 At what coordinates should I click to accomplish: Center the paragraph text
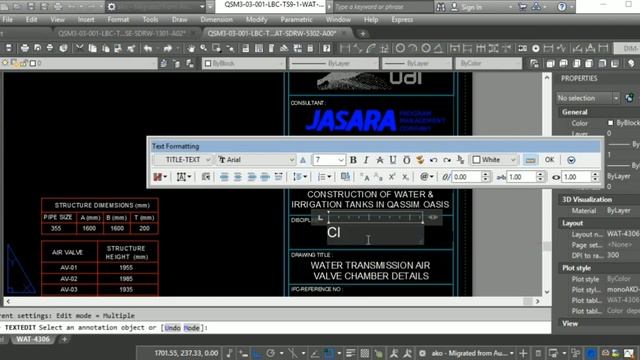coord(238,177)
